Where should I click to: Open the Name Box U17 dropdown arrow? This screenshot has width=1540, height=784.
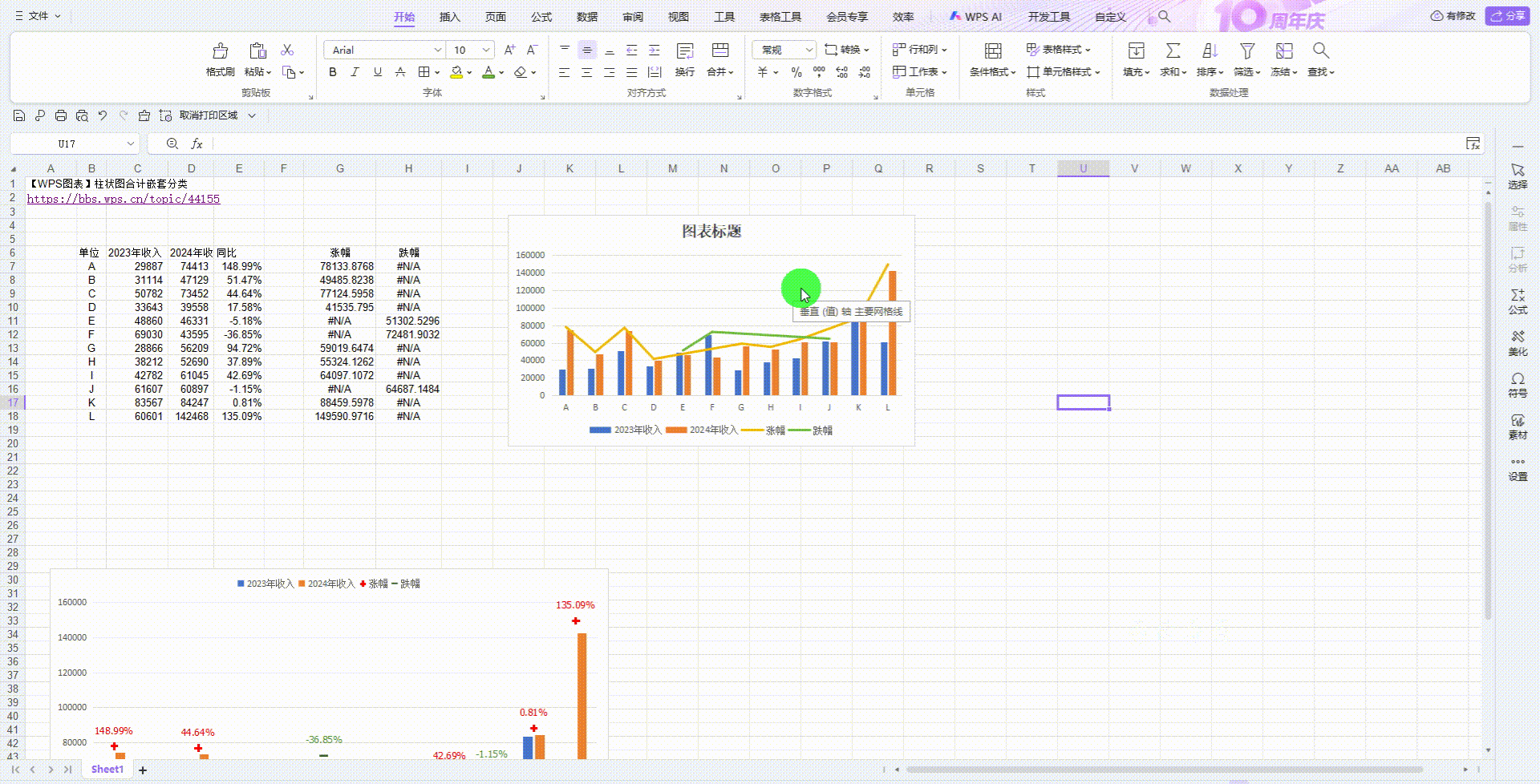130,143
